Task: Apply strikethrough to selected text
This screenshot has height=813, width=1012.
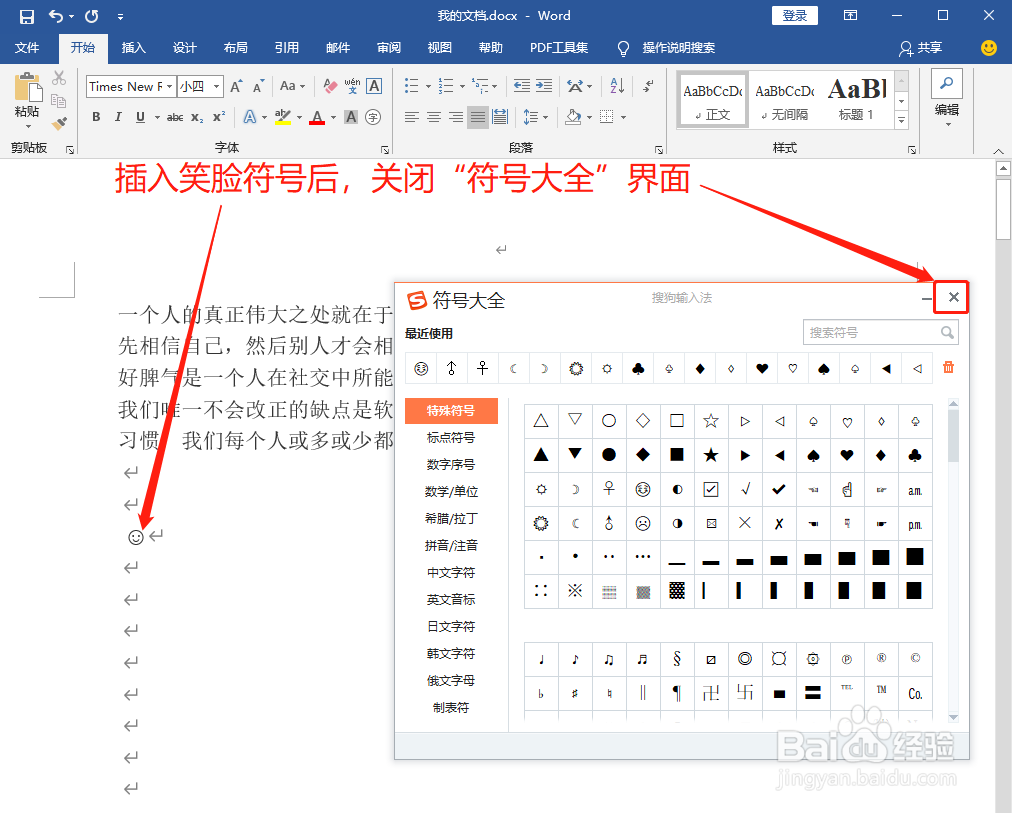Action: tap(174, 117)
